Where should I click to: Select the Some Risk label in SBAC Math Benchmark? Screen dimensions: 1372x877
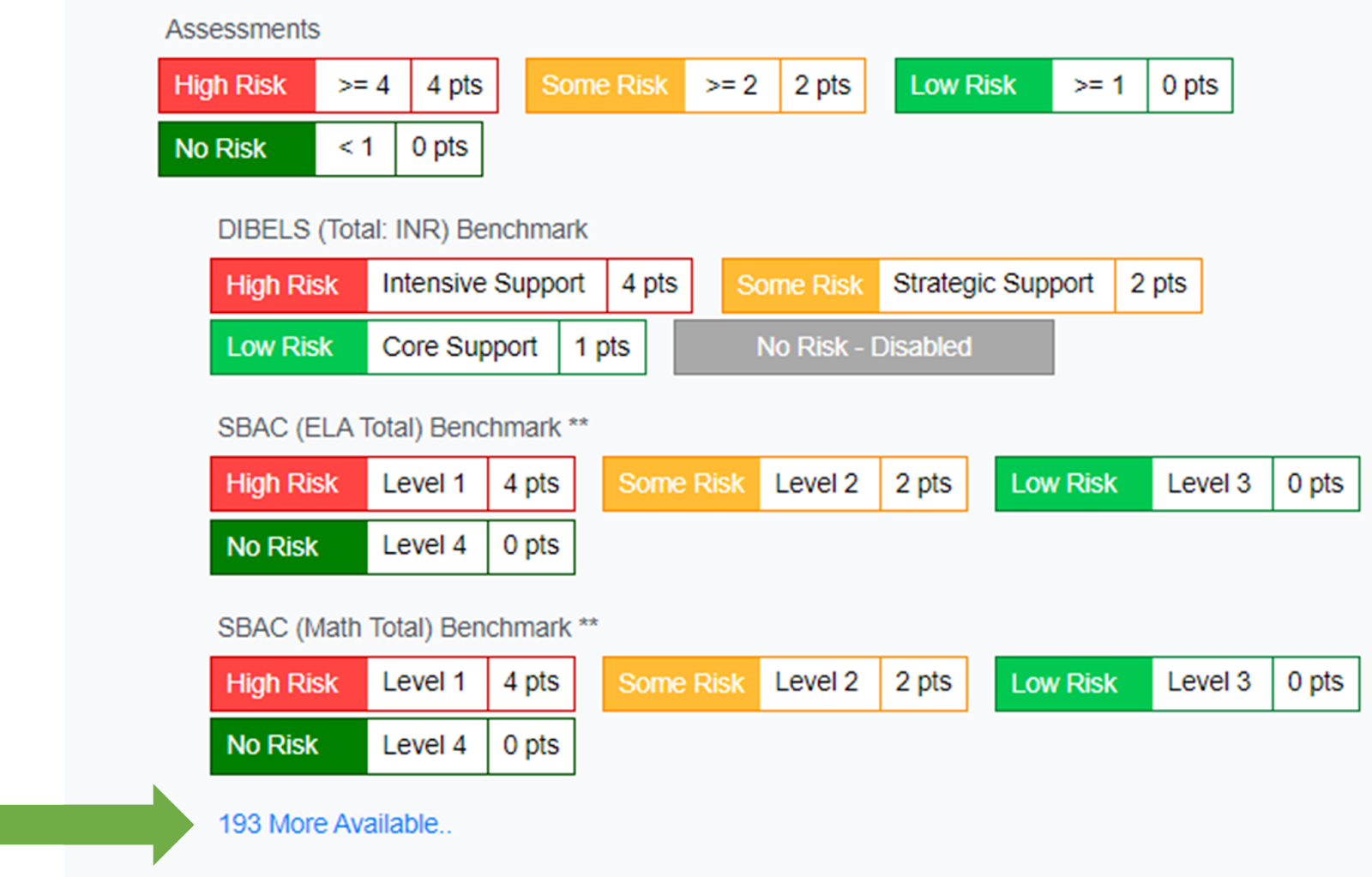click(x=682, y=683)
